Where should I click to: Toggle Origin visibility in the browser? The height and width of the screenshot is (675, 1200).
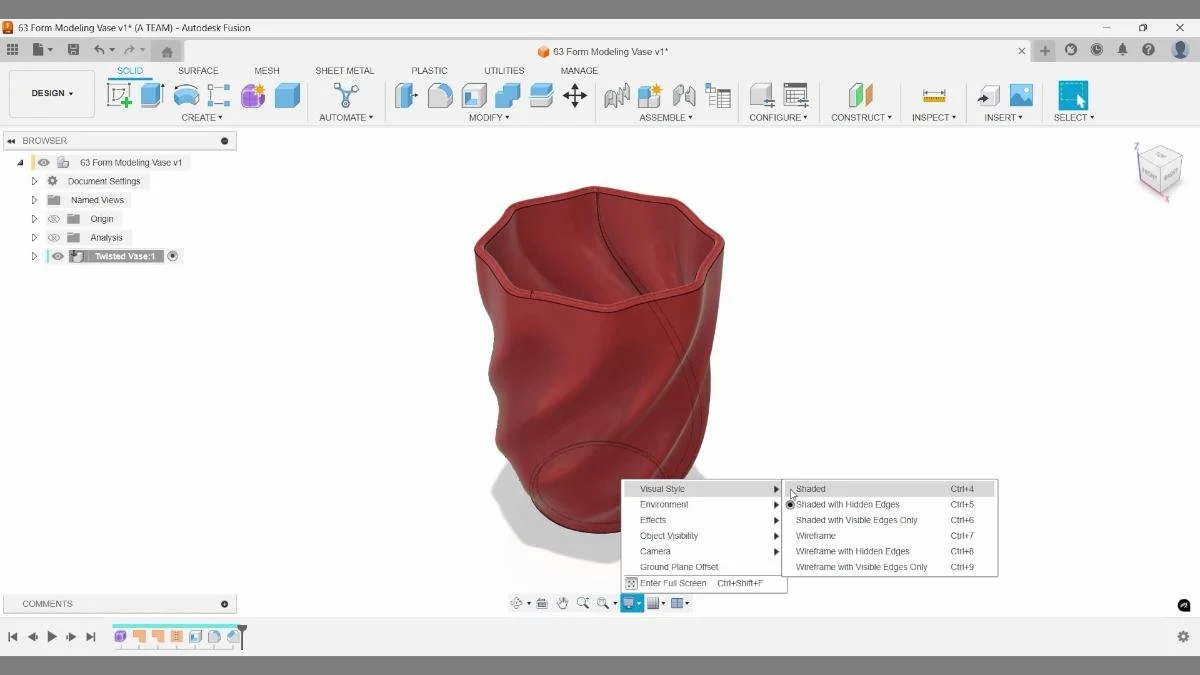click(54, 218)
